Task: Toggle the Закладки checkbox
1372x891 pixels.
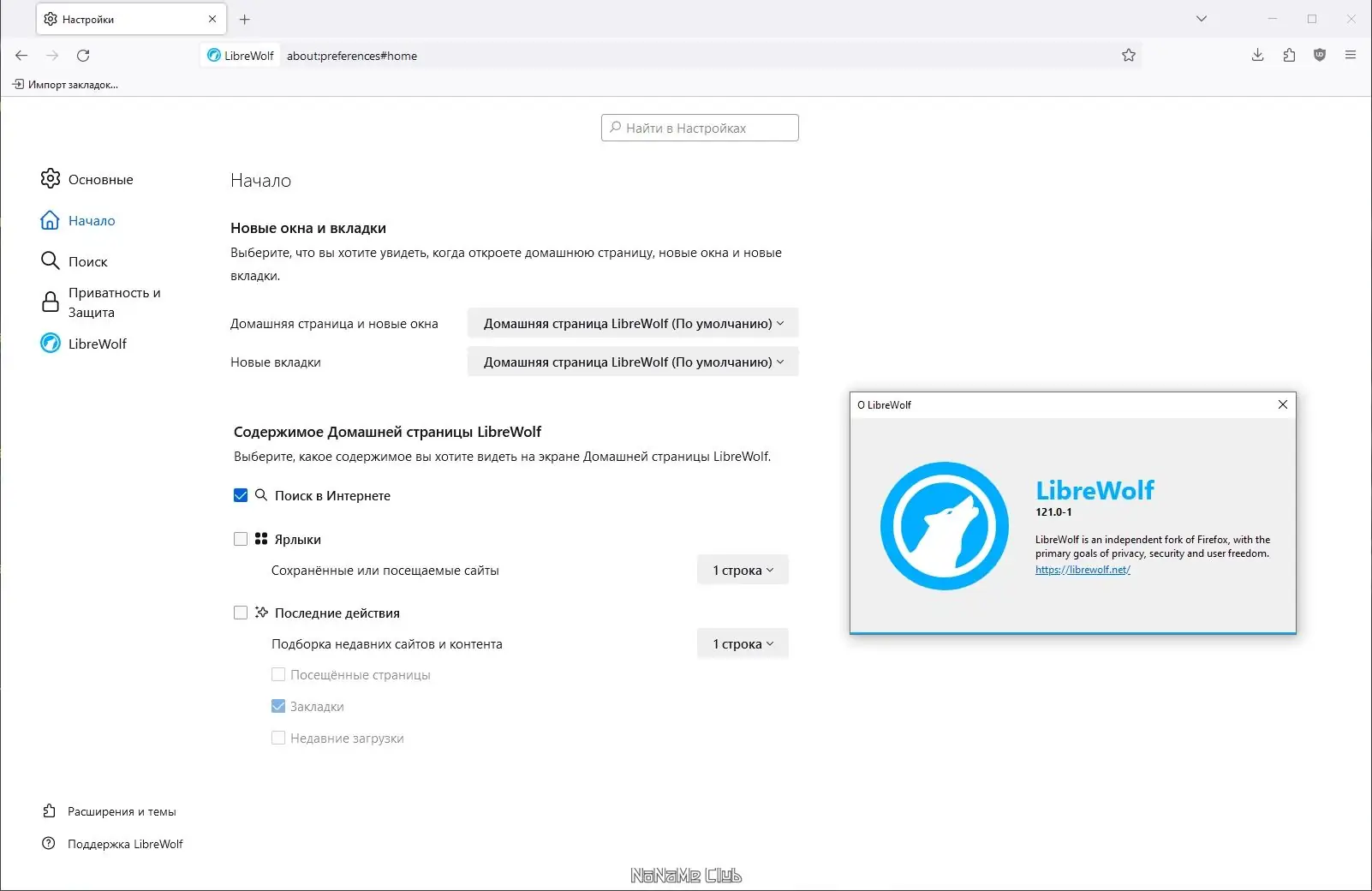Action: [x=278, y=706]
